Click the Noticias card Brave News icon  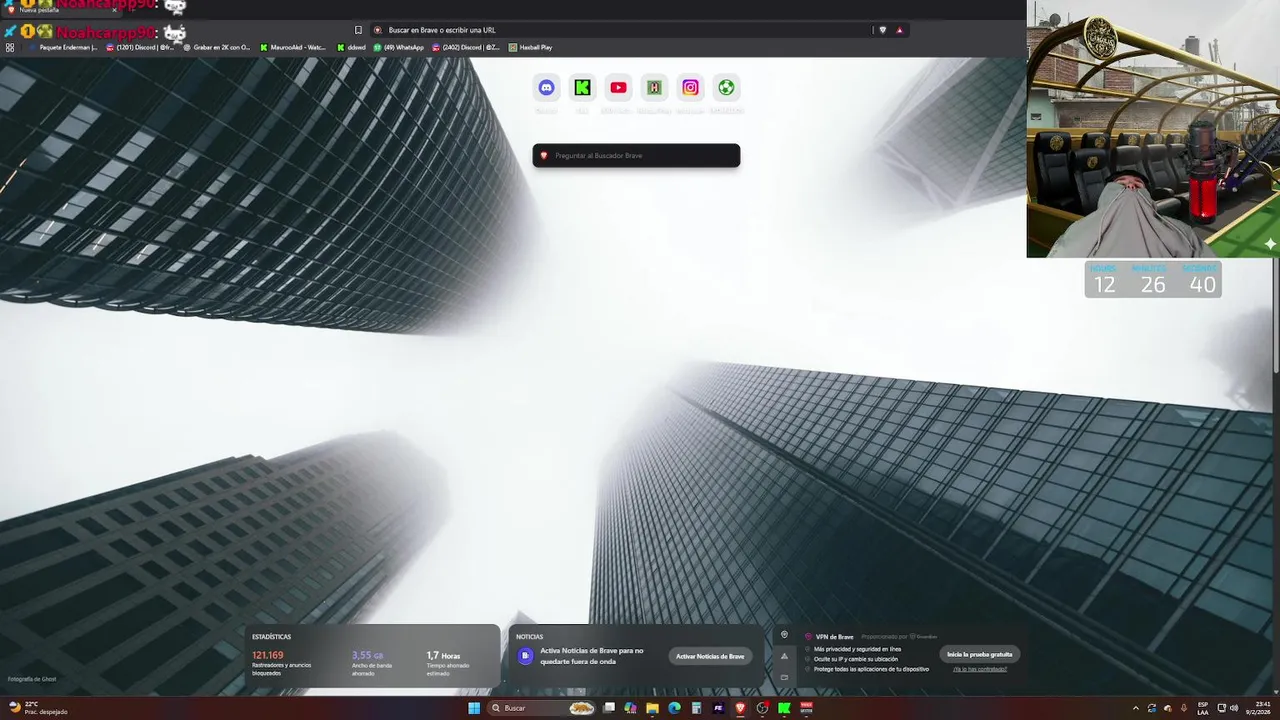[526, 656]
